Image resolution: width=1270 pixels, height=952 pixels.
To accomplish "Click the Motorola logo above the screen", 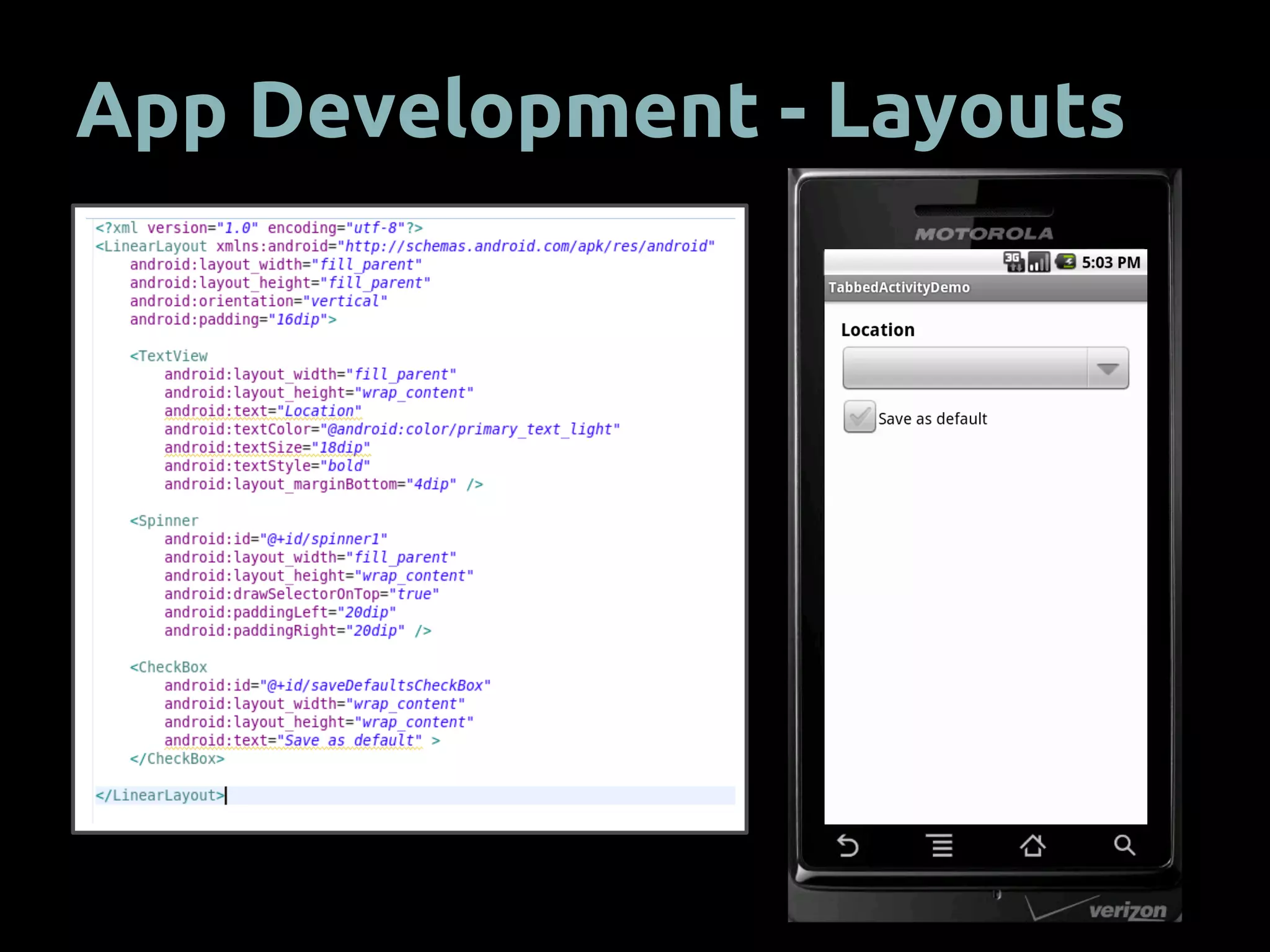I will click(x=984, y=234).
